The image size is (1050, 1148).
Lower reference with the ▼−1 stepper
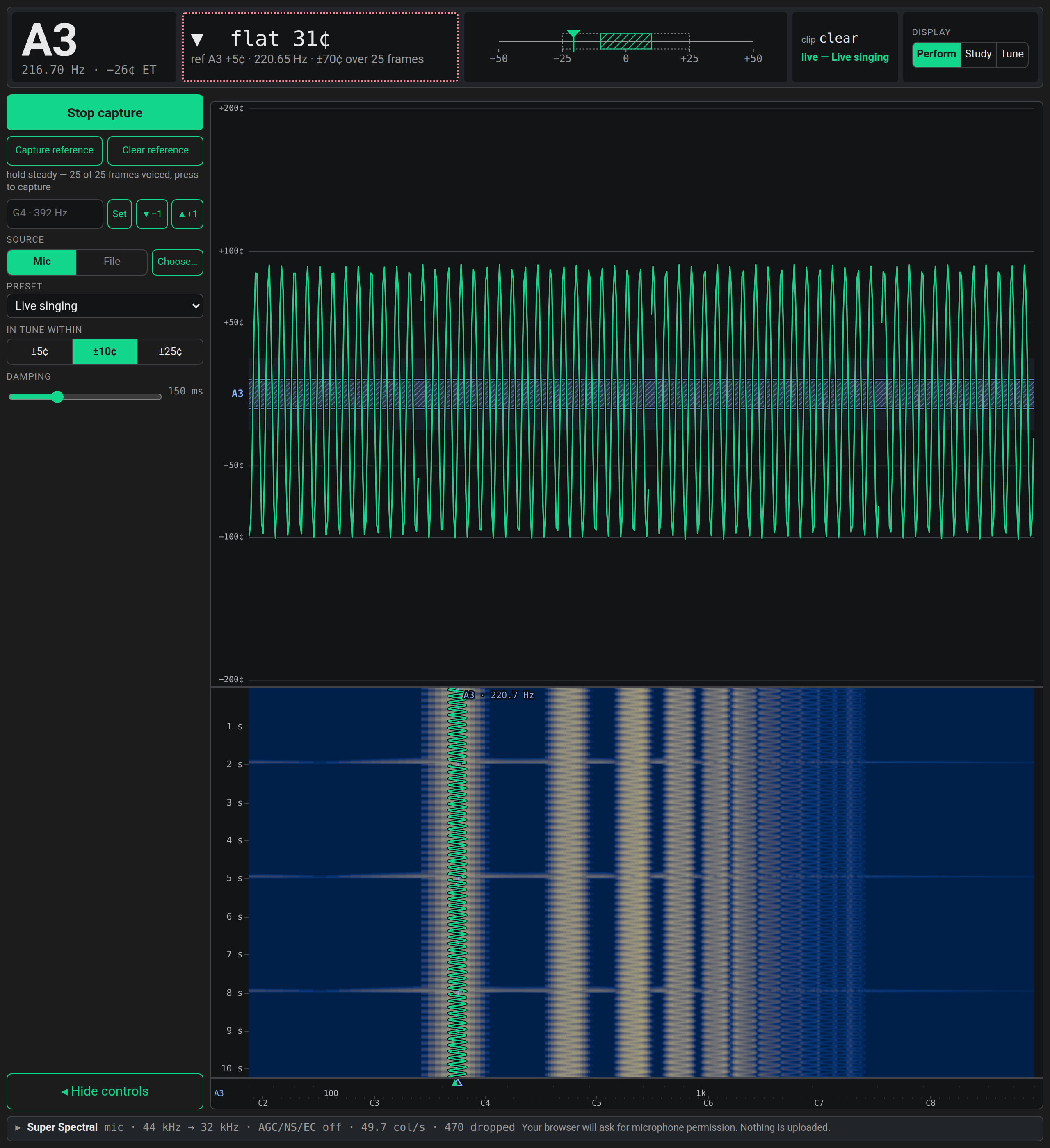[x=152, y=214]
